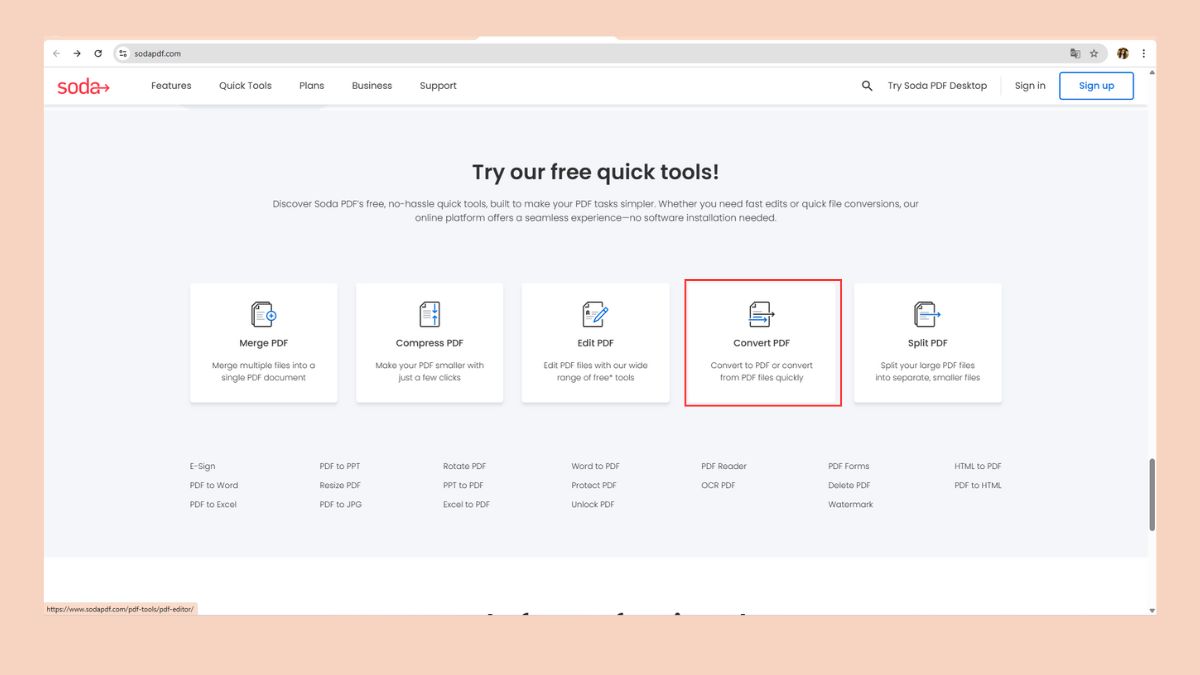Viewport: 1200px width, 675px height.
Task: Click site information icon in address bar
Action: (x=123, y=54)
